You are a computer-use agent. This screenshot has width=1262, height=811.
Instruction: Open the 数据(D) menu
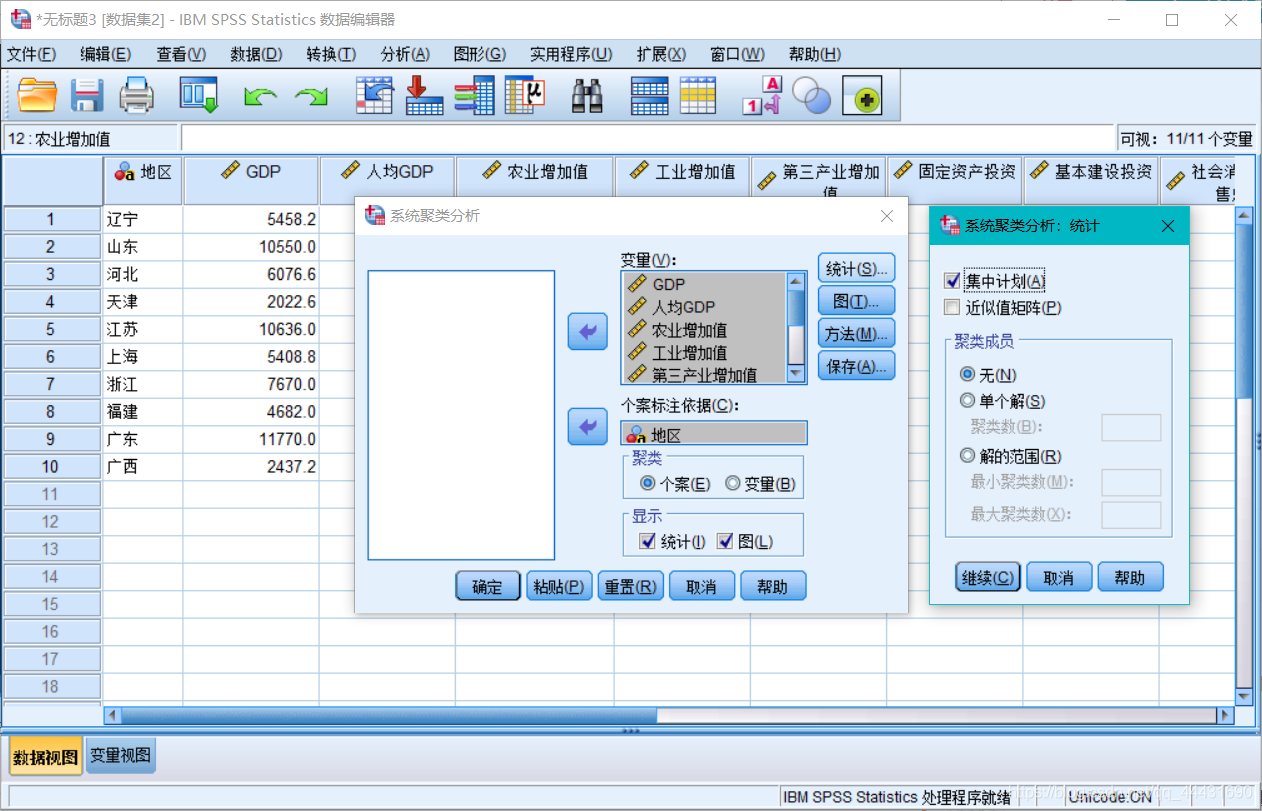(x=256, y=54)
